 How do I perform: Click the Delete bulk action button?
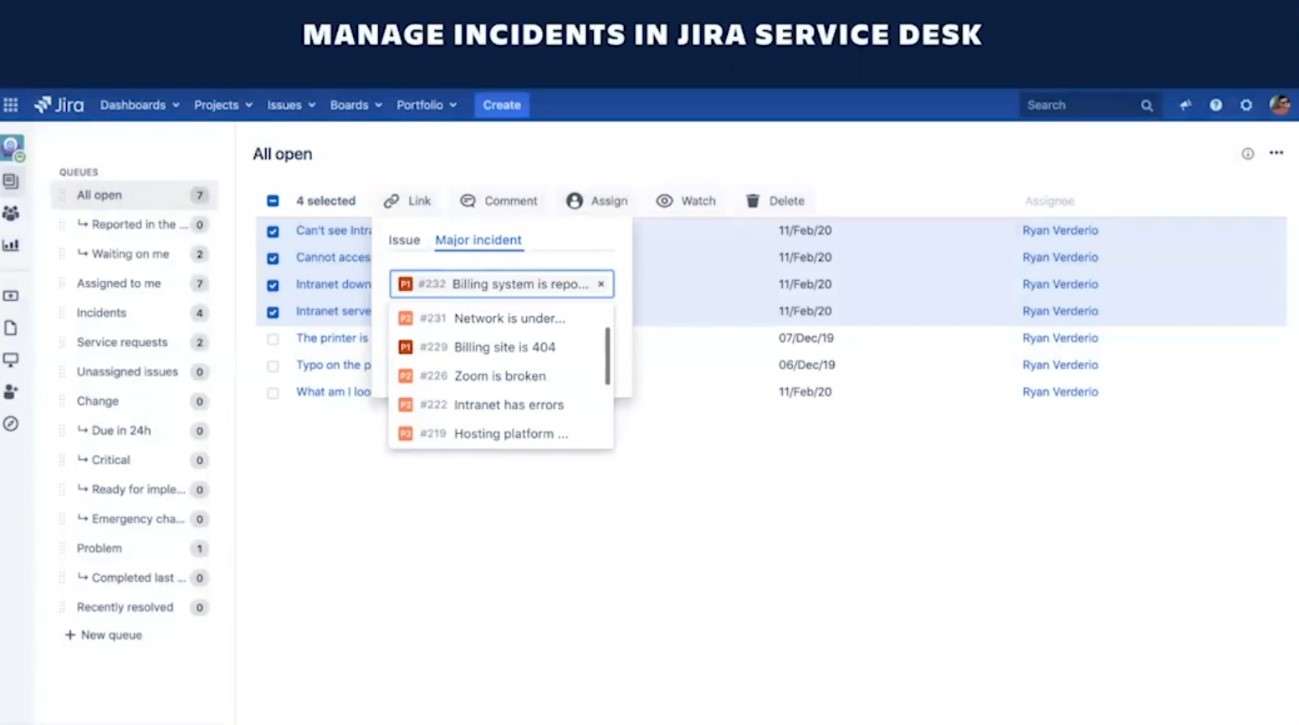click(775, 201)
